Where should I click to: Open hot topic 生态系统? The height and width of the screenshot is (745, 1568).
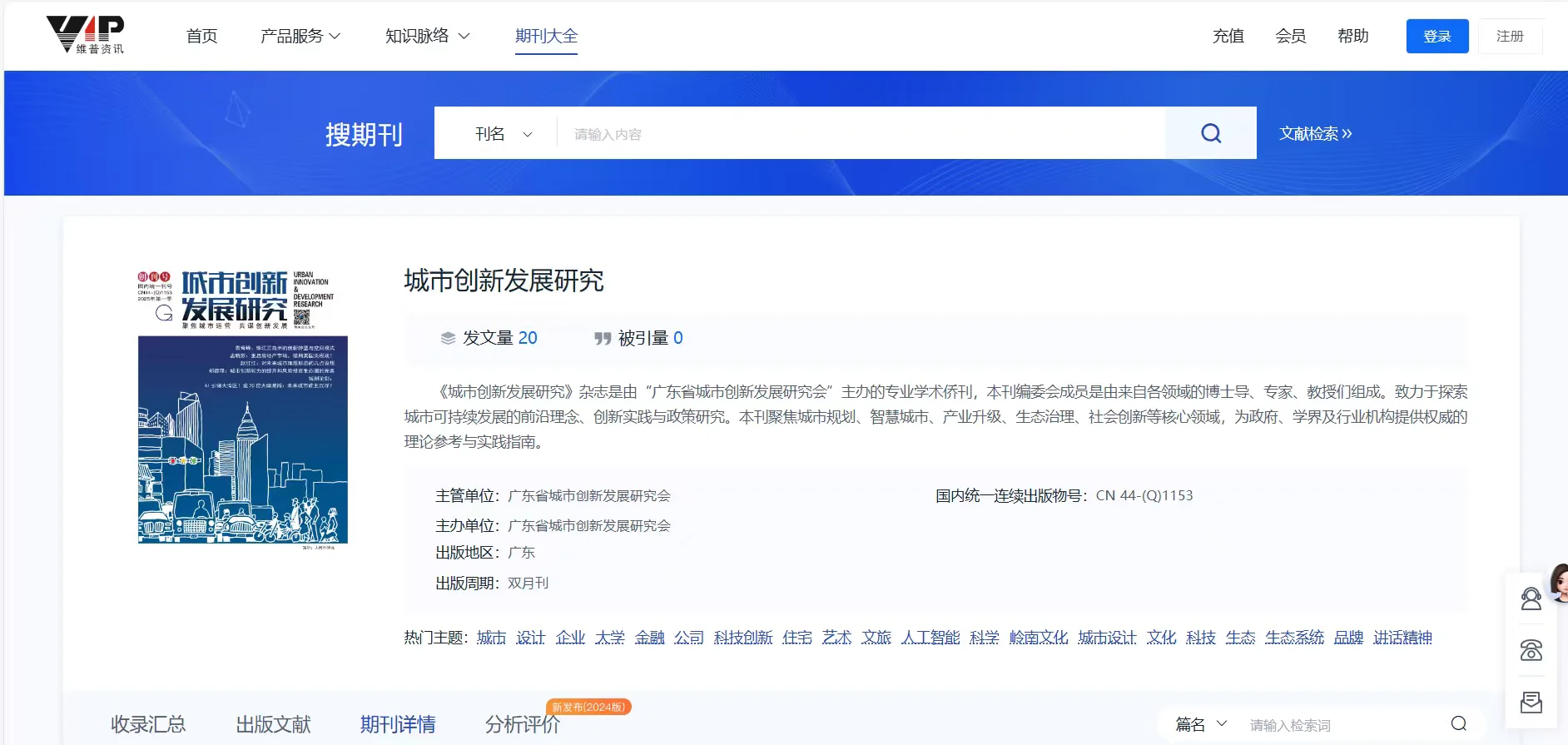1294,638
